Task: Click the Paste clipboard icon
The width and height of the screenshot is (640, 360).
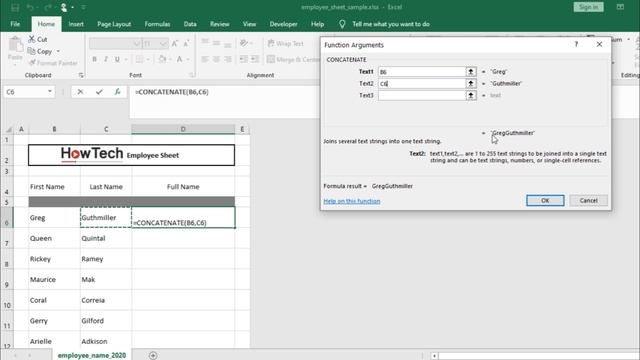Action: 16,45
